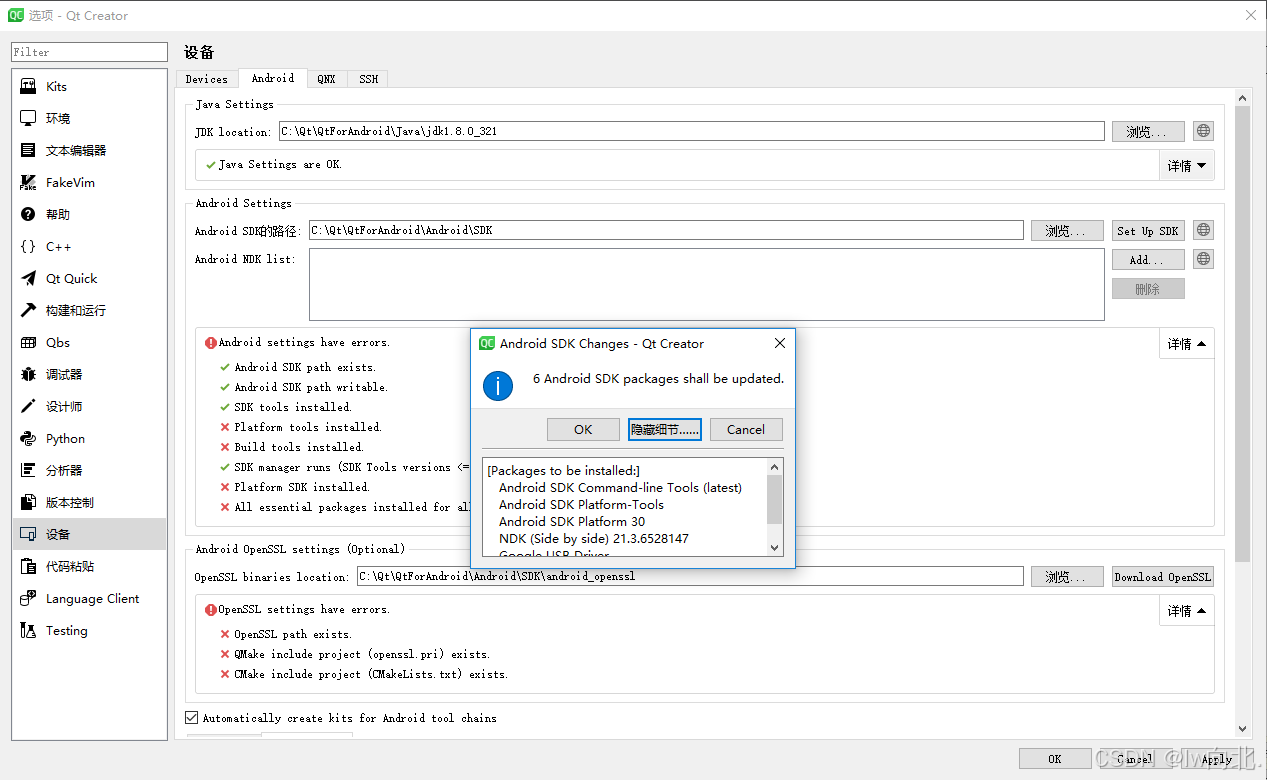Open the 帮助 question mark icon
Viewport: 1267px width, 780px height.
28,214
